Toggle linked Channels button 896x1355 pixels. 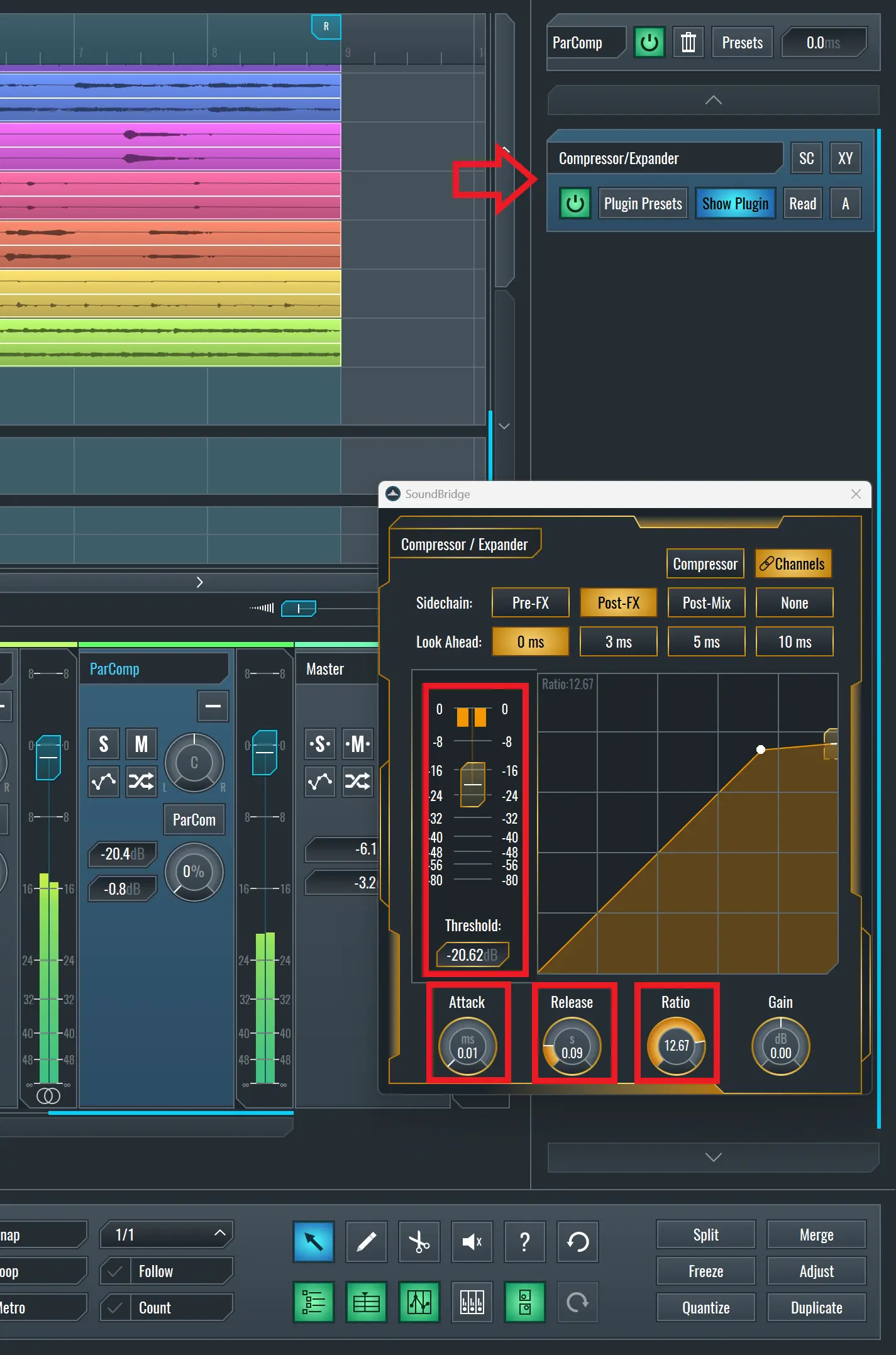pos(793,563)
